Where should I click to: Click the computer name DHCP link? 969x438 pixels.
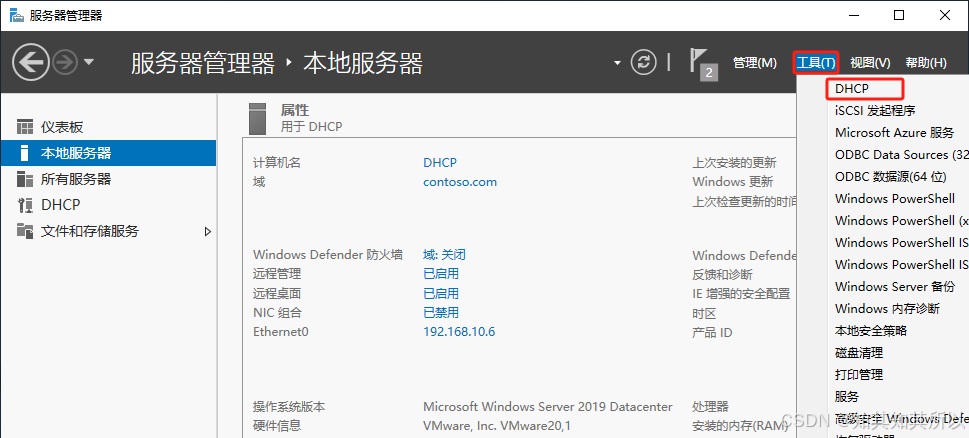tap(440, 162)
